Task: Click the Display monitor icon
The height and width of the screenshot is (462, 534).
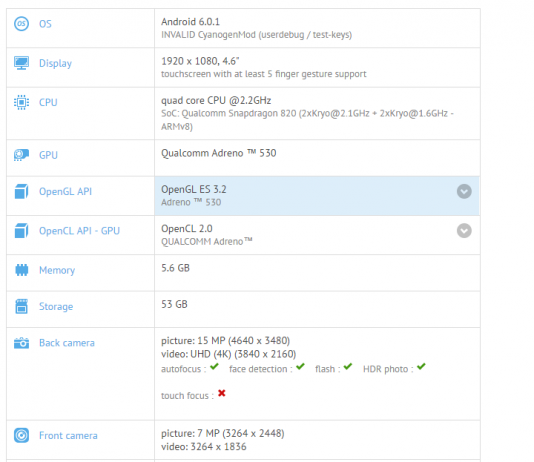Action: pos(21,63)
